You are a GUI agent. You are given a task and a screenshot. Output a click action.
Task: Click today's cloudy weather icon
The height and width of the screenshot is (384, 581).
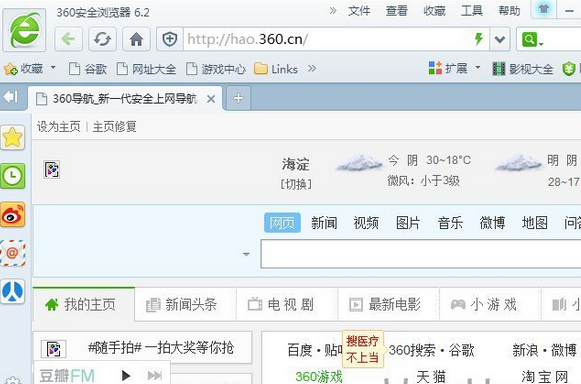point(359,162)
